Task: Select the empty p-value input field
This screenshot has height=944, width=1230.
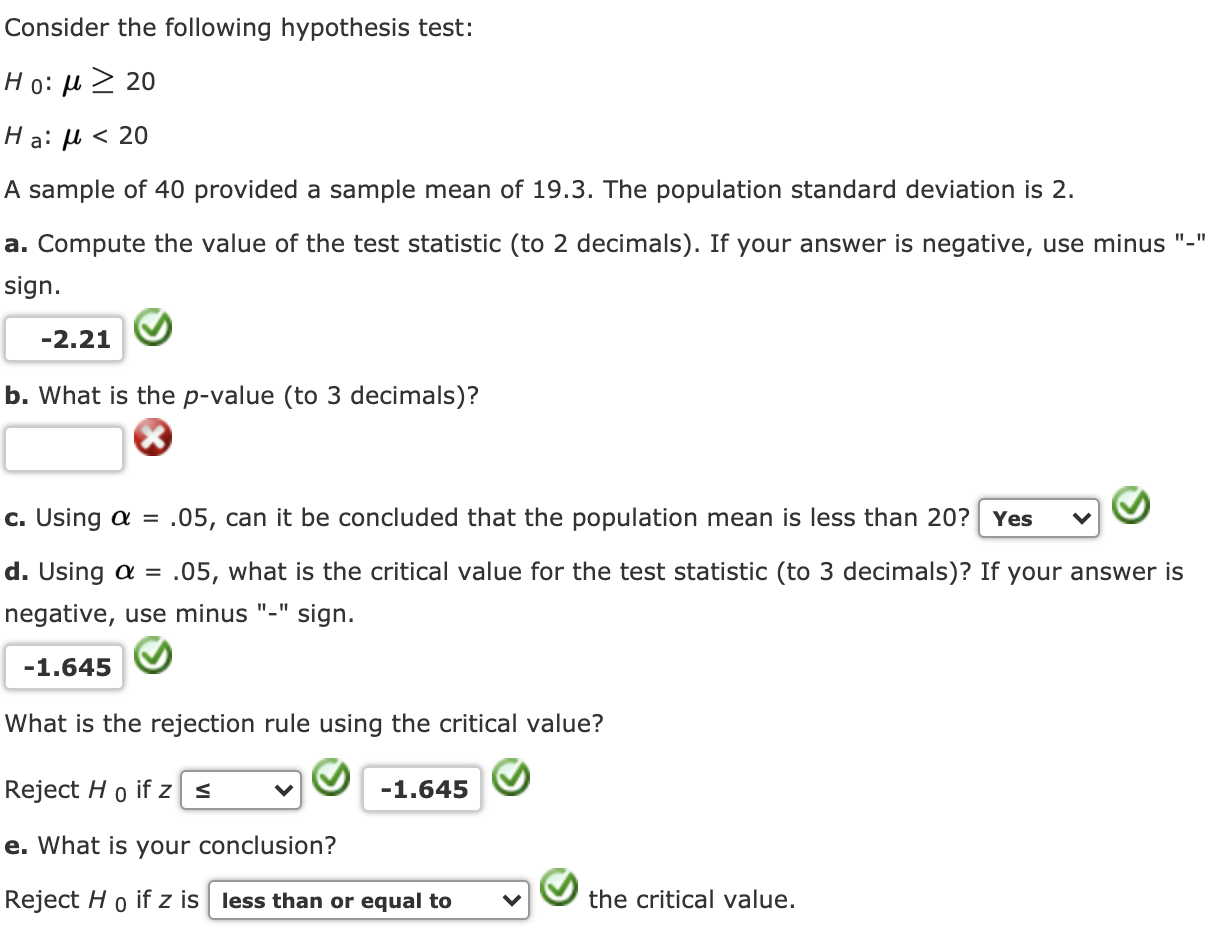Action: click(63, 448)
